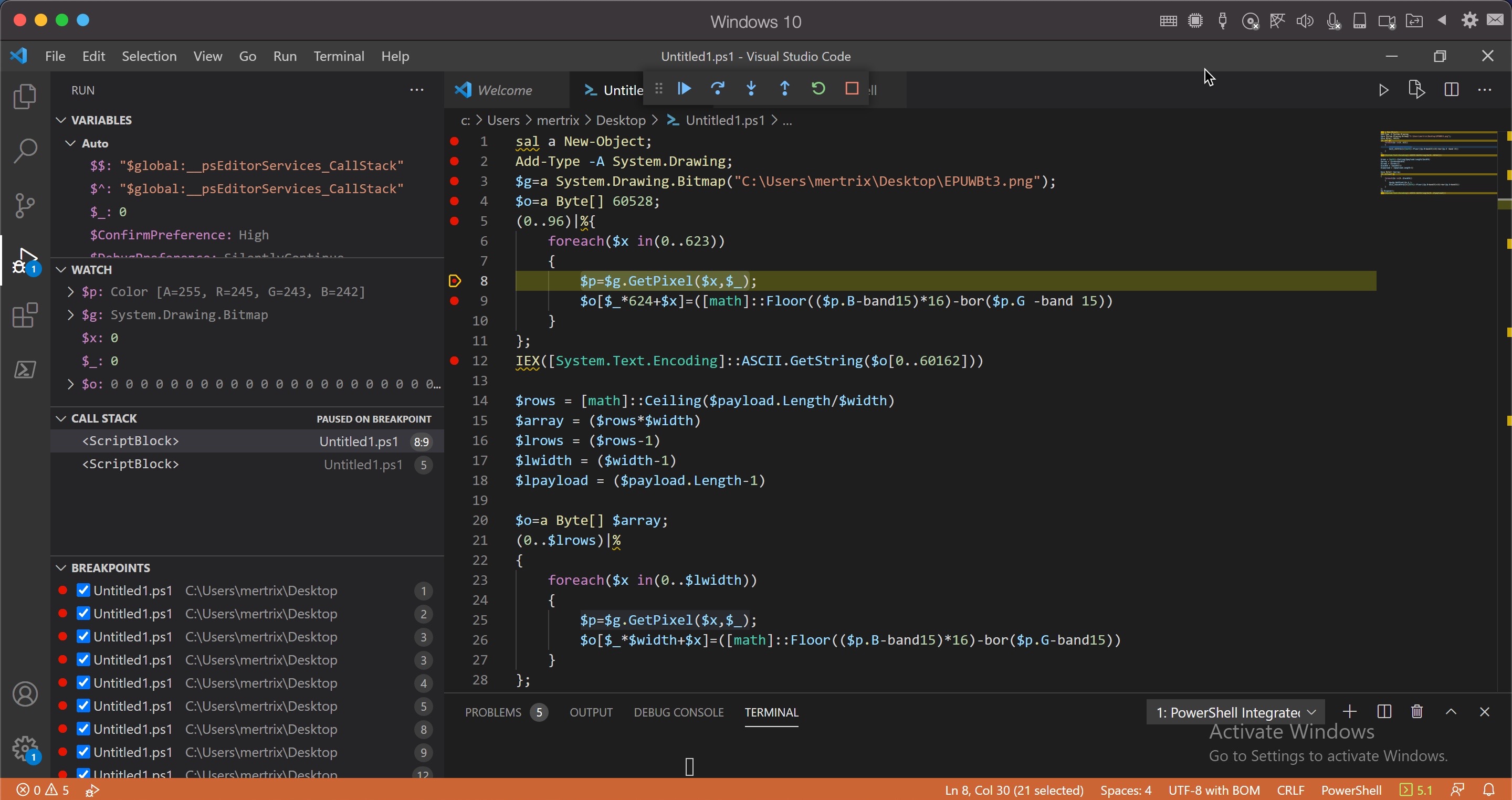Image resolution: width=1512 pixels, height=800 pixels.
Task: Add a new terminal with the plus icon
Action: click(1349, 712)
